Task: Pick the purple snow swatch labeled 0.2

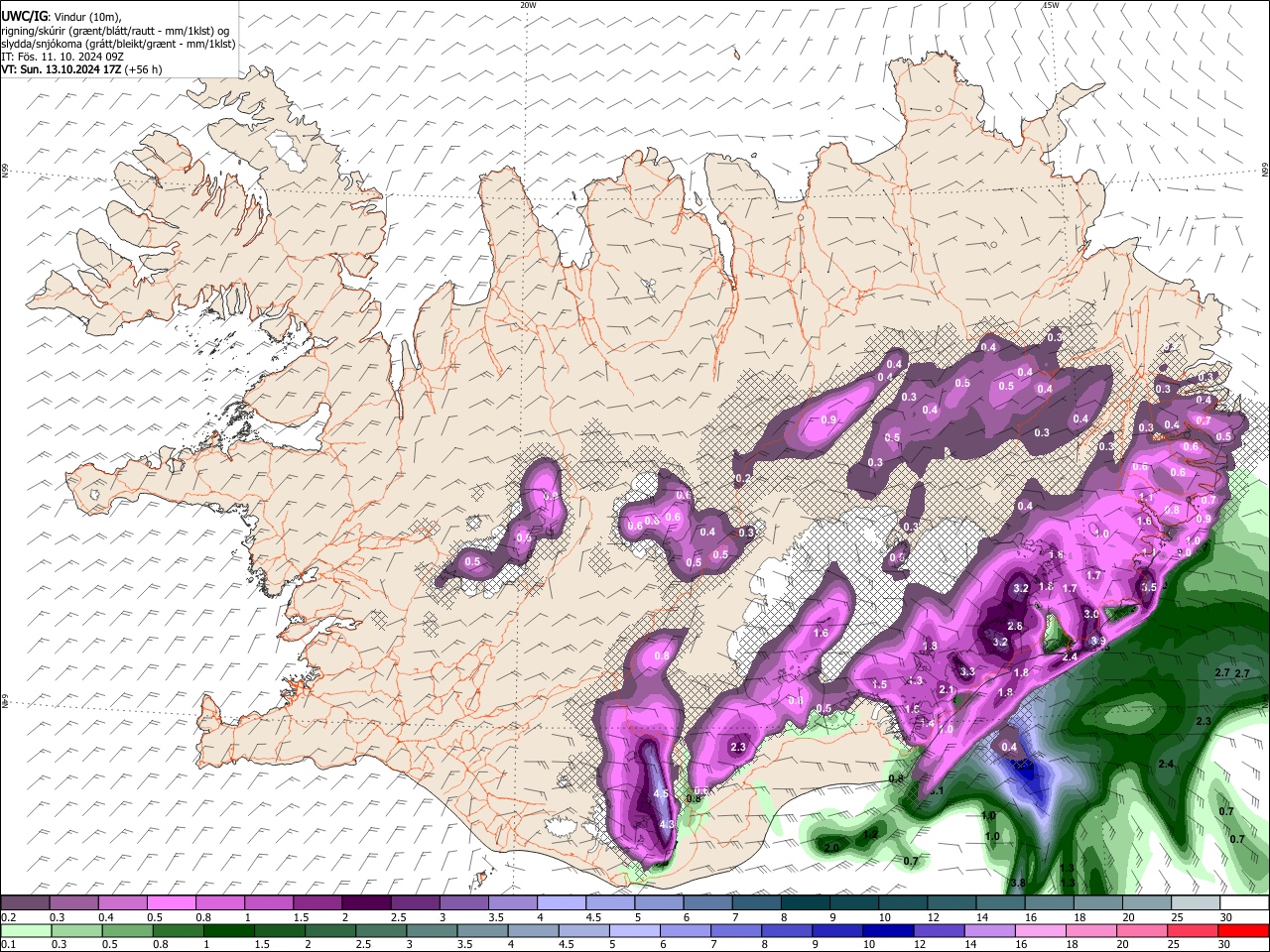Action: point(25,903)
